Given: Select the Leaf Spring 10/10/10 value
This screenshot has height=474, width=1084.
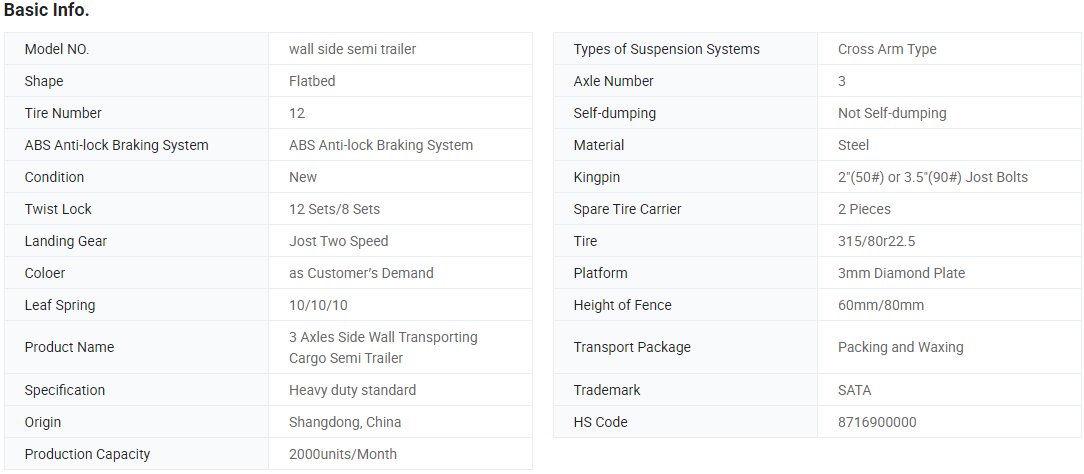Looking at the screenshot, I should (x=318, y=305).
